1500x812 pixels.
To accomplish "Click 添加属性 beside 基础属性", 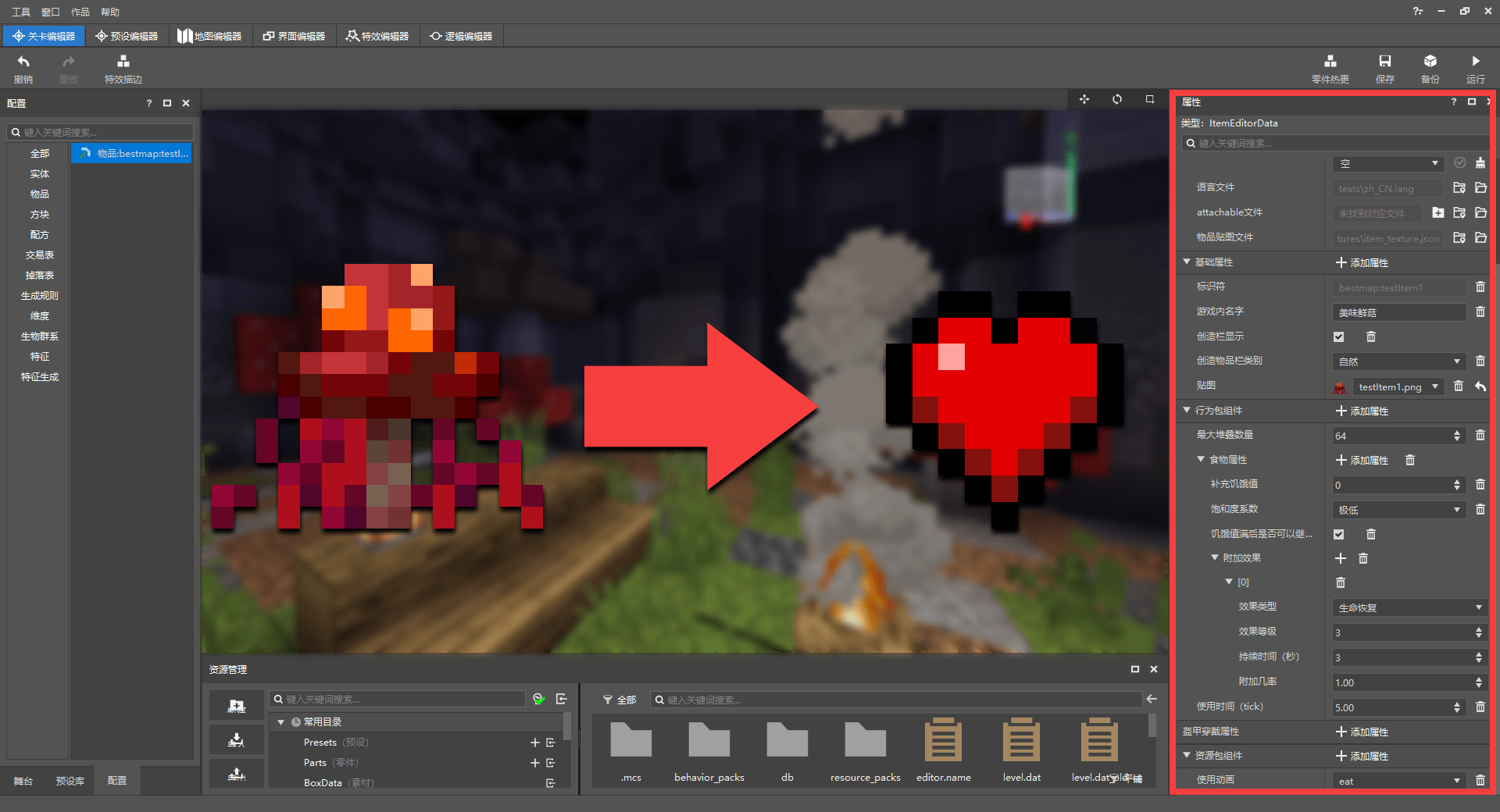I will click(x=1362, y=262).
